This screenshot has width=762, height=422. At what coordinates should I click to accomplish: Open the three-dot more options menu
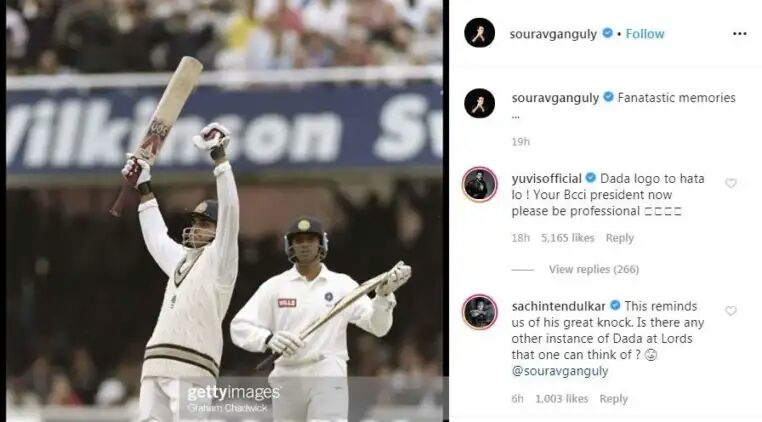coord(739,34)
